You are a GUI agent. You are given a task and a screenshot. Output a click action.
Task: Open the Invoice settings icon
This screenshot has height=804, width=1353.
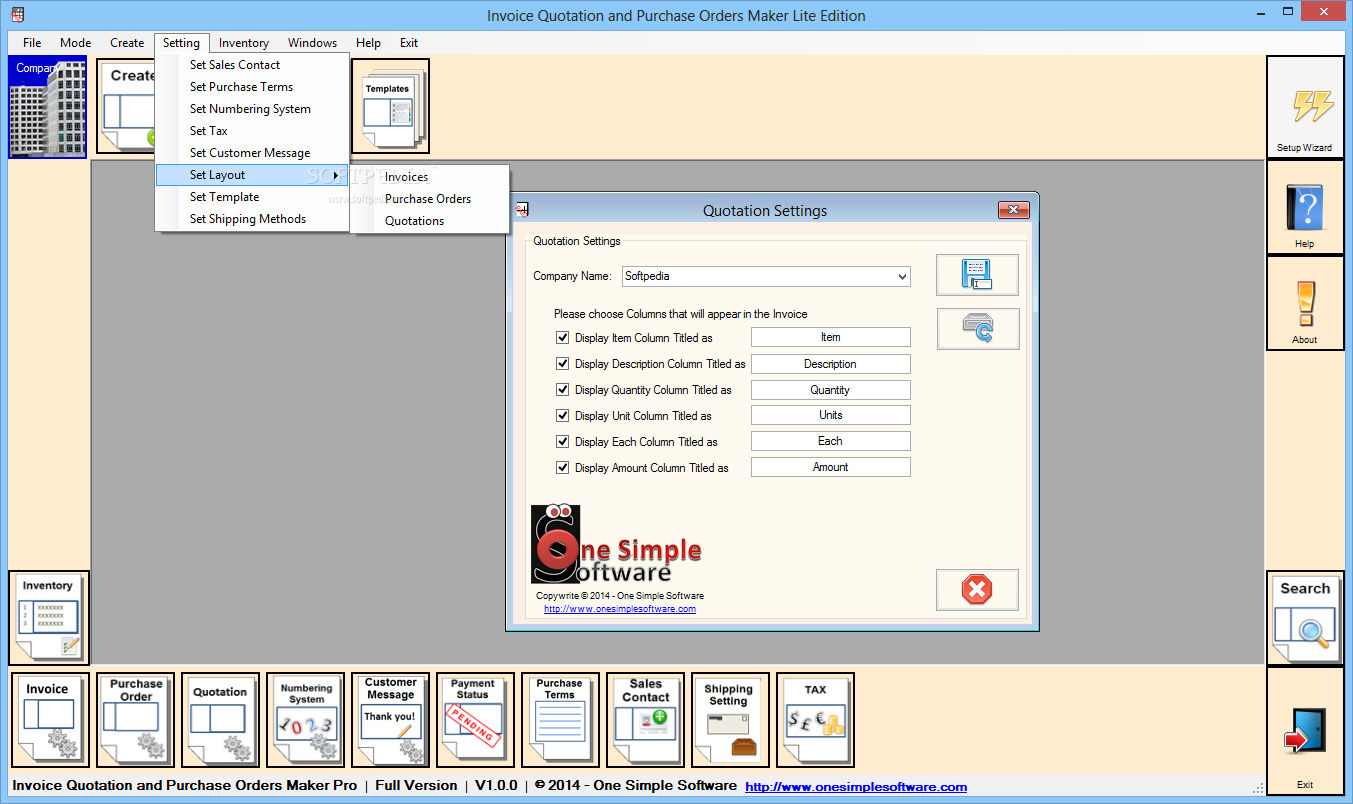(x=49, y=720)
